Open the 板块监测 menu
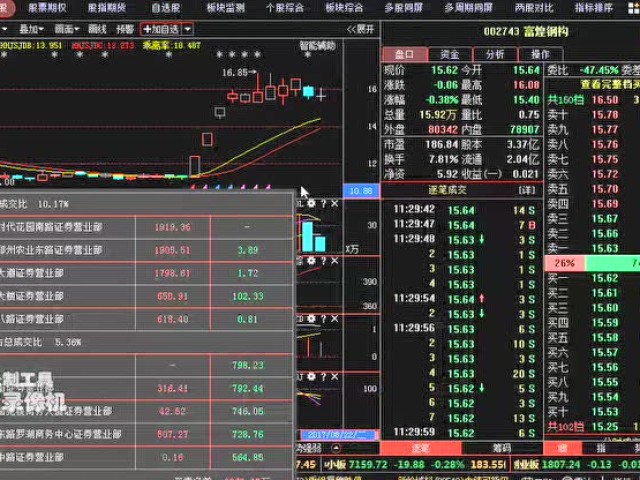The height and width of the screenshot is (480, 640). click(x=225, y=8)
